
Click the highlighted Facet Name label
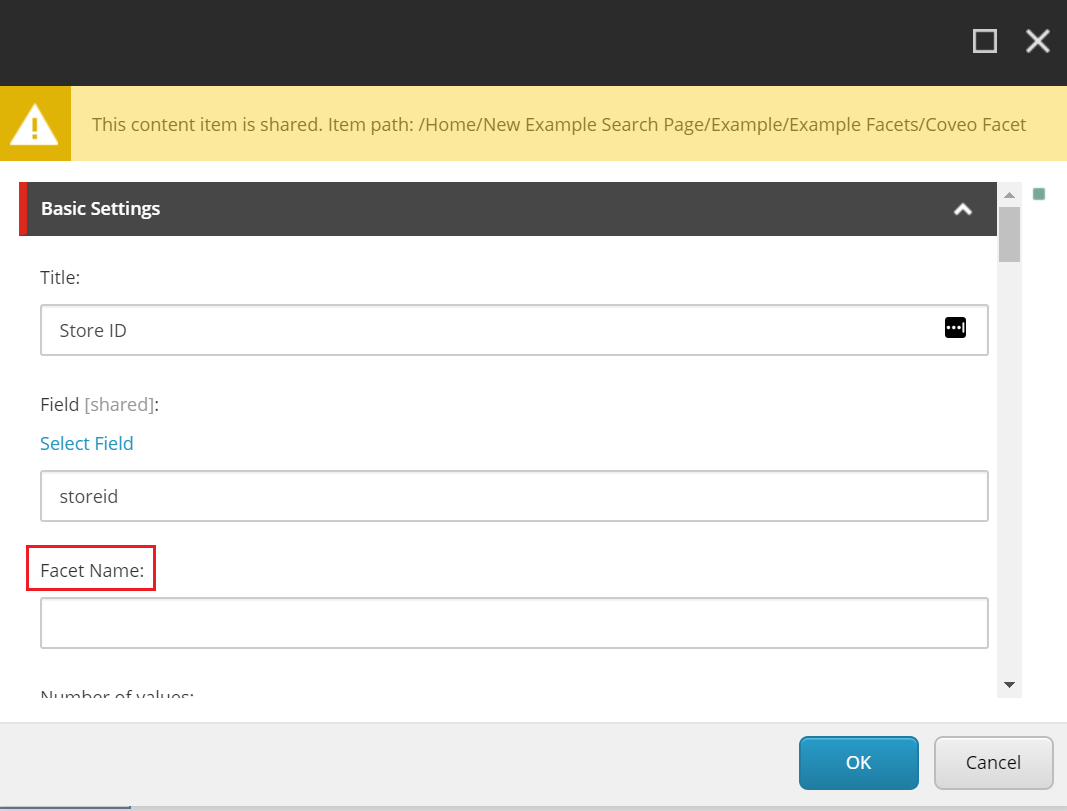coord(90,568)
